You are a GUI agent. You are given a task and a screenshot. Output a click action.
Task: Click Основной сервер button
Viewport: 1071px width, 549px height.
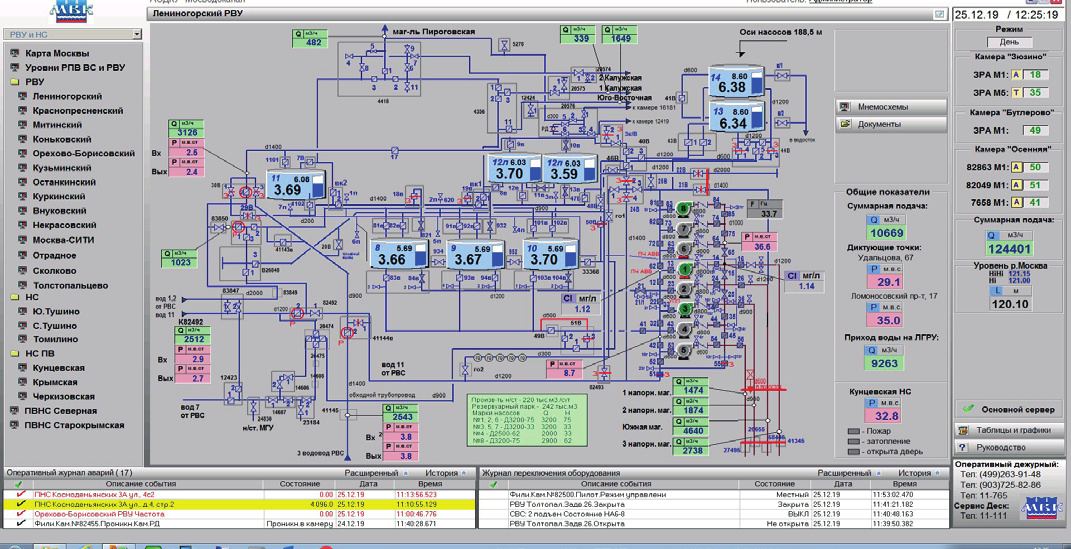[1008, 410]
